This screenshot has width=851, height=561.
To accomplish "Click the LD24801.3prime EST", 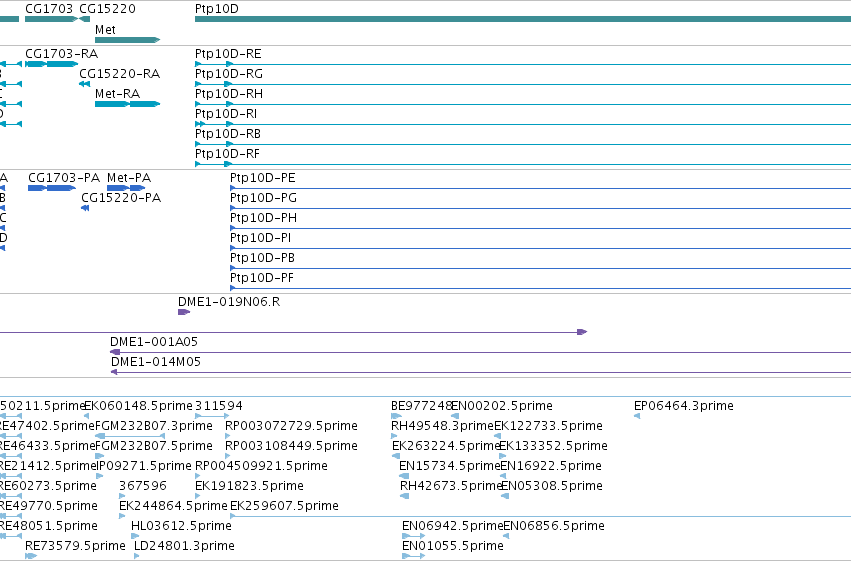I will [184, 546].
